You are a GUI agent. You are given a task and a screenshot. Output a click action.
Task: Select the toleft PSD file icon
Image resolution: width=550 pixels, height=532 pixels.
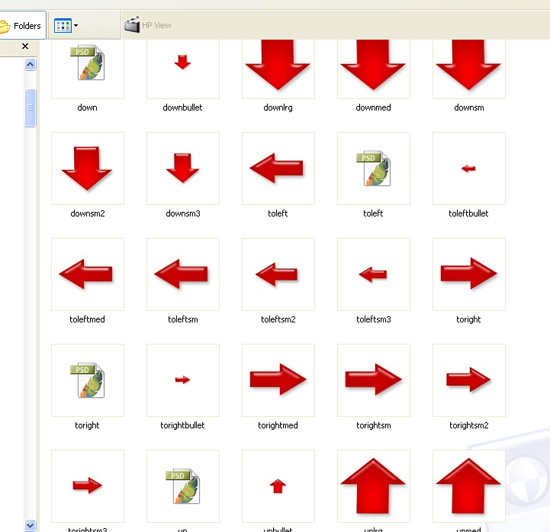[374, 168]
